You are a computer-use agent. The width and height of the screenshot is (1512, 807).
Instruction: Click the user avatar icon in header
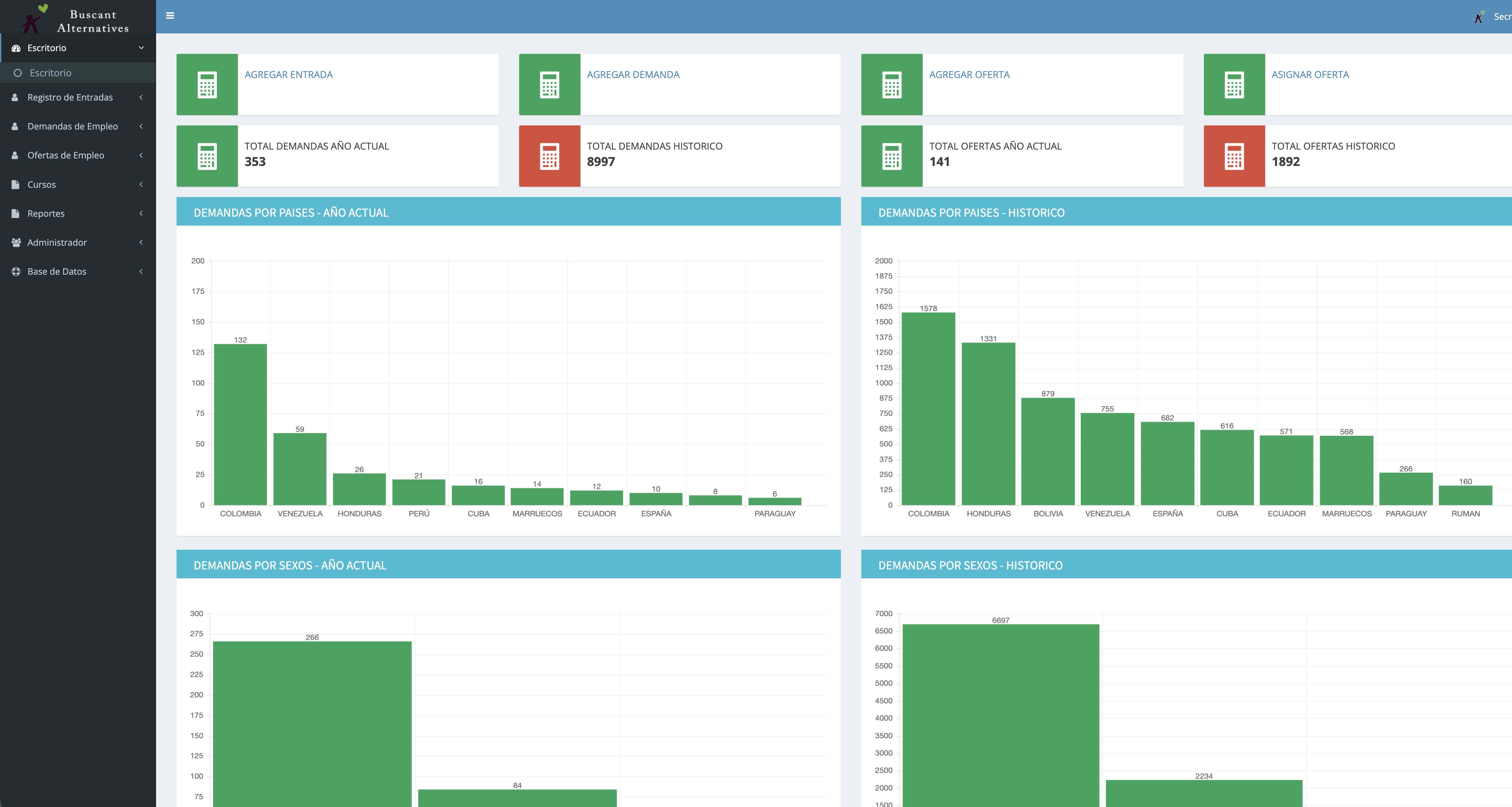coord(1479,17)
